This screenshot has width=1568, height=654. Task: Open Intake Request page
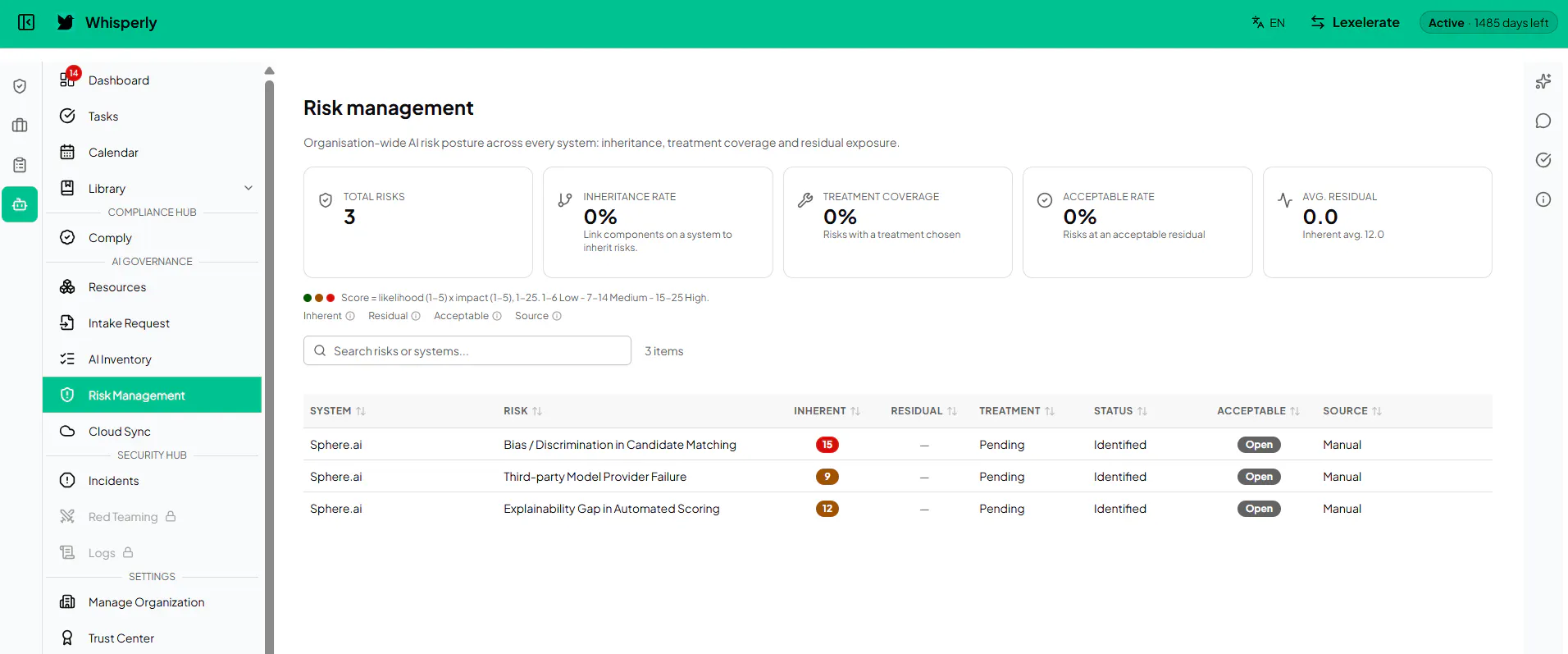(x=152, y=323)
